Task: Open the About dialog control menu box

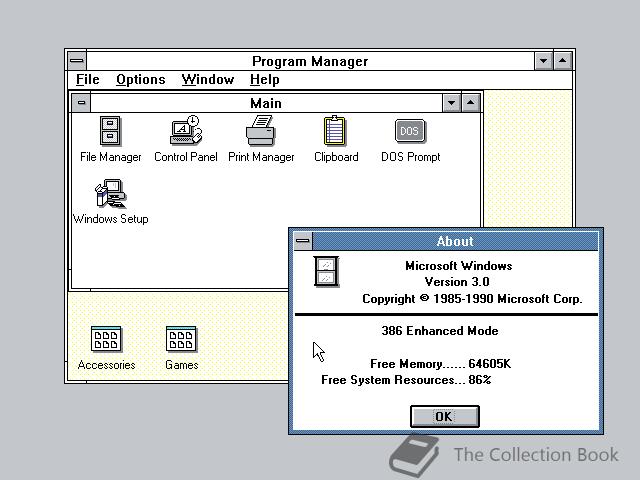Action: 303,241
